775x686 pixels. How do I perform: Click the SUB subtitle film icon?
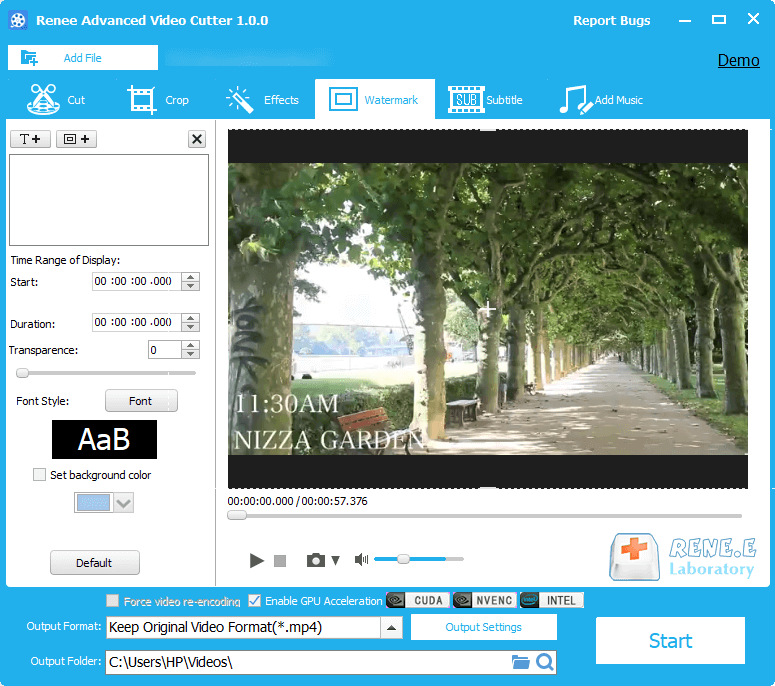(x=466, y=99)
